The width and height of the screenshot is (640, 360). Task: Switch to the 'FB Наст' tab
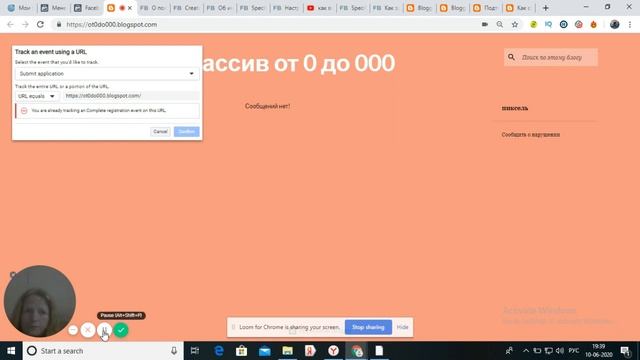[x=286, y=8]
